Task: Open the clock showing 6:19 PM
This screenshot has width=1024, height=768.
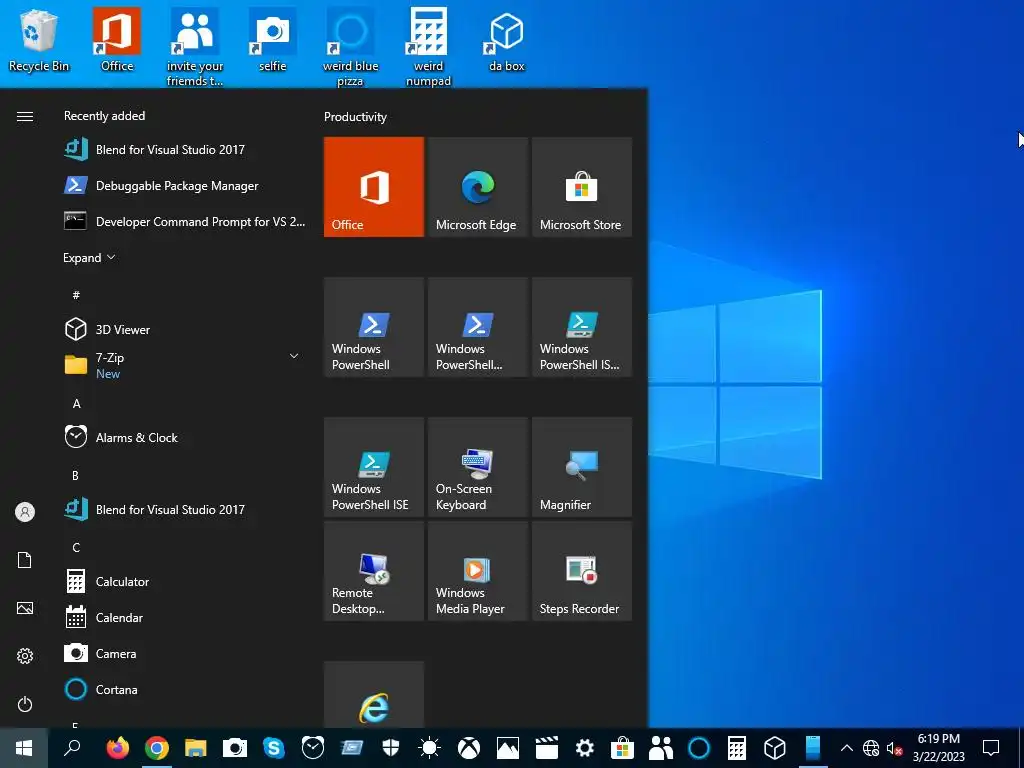Action: click(938, 748)
